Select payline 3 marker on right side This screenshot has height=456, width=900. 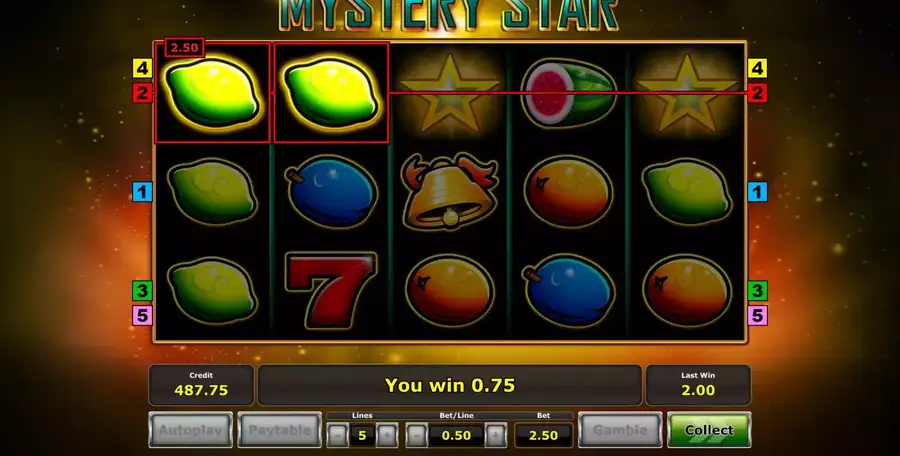tap(757, 291)
